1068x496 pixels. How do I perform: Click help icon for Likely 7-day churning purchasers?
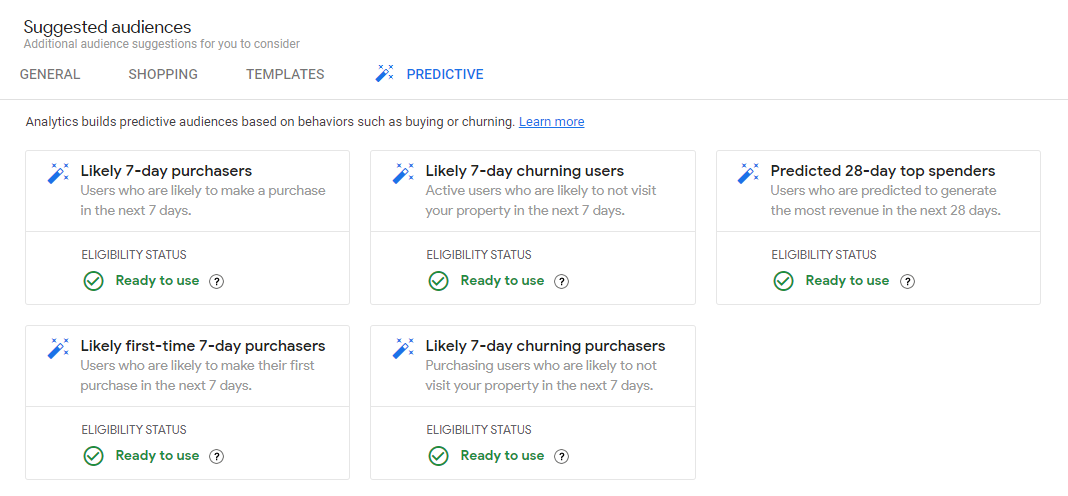[x=562, y=456]
